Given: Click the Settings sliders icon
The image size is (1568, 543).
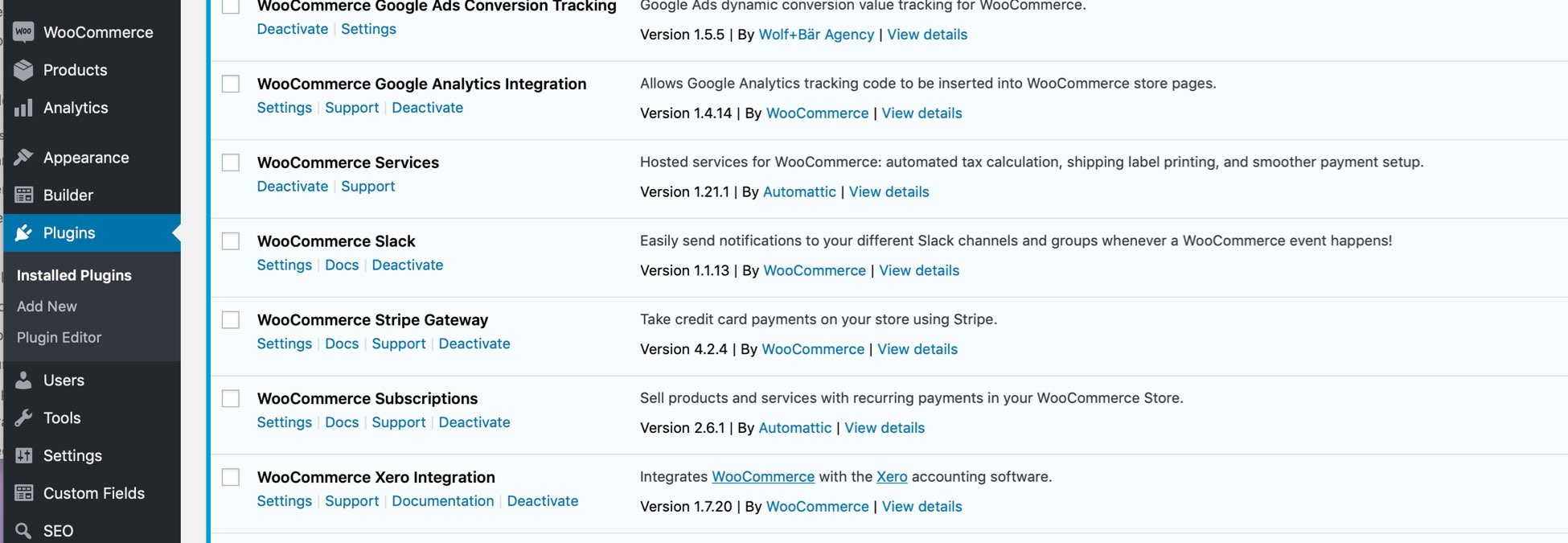Looking at the screenshot, I should tap(23, 455).
